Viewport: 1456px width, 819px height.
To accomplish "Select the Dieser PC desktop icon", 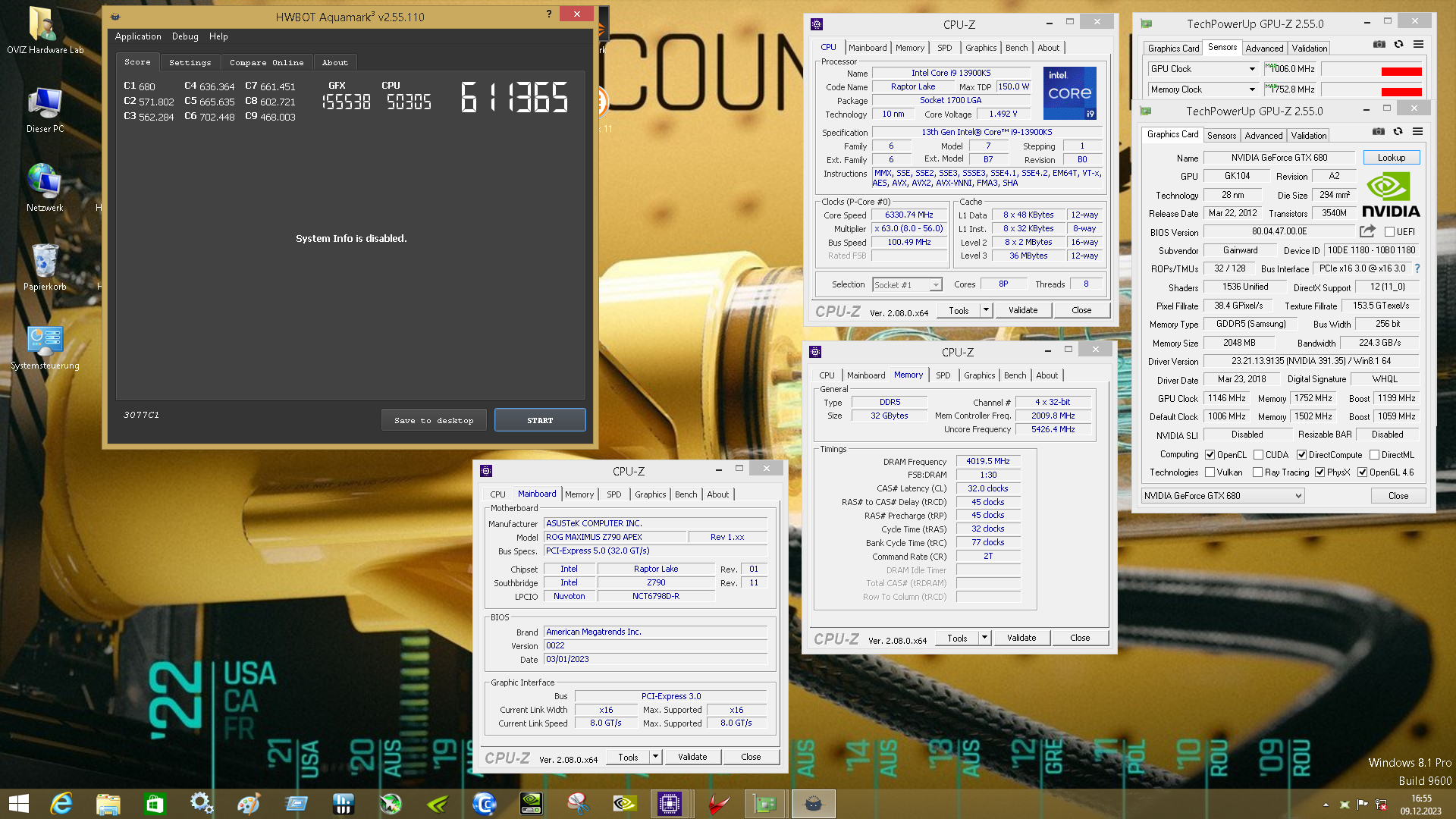I will click(x=45, y=110).
